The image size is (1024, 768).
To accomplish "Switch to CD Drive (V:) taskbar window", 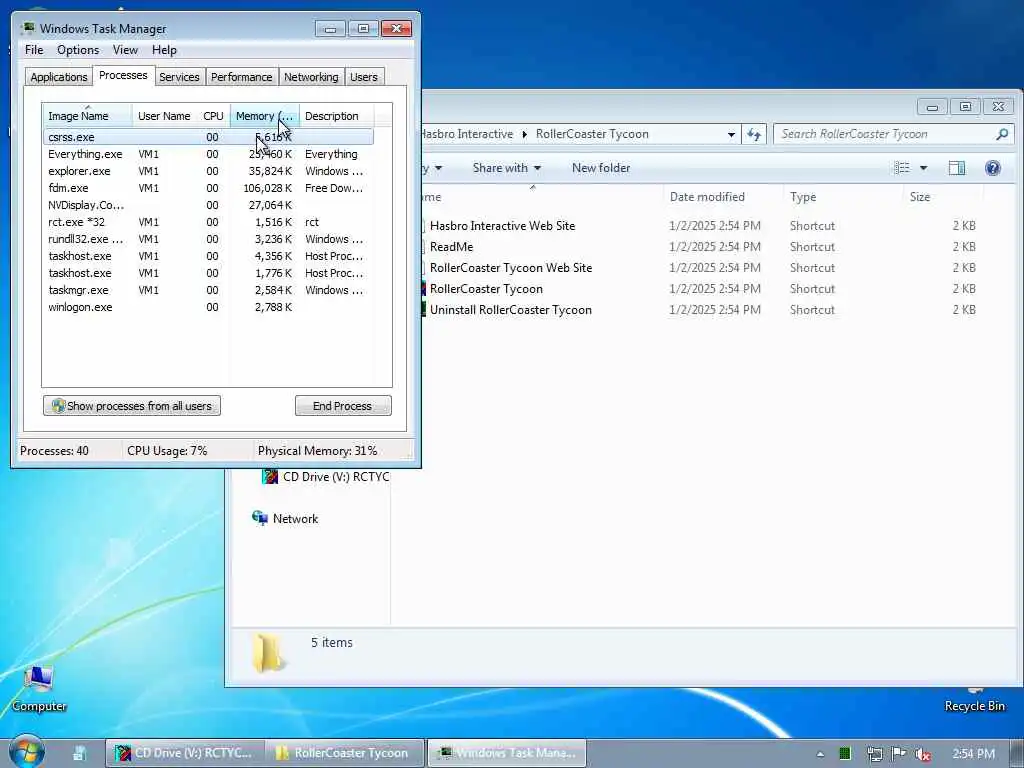I will (x=184, y=753).
